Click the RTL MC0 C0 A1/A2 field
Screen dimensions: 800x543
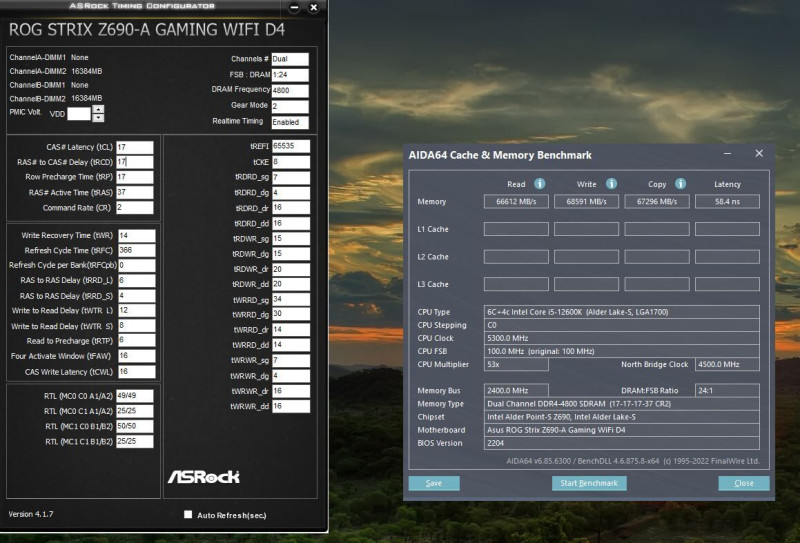(x=135, y=396)
